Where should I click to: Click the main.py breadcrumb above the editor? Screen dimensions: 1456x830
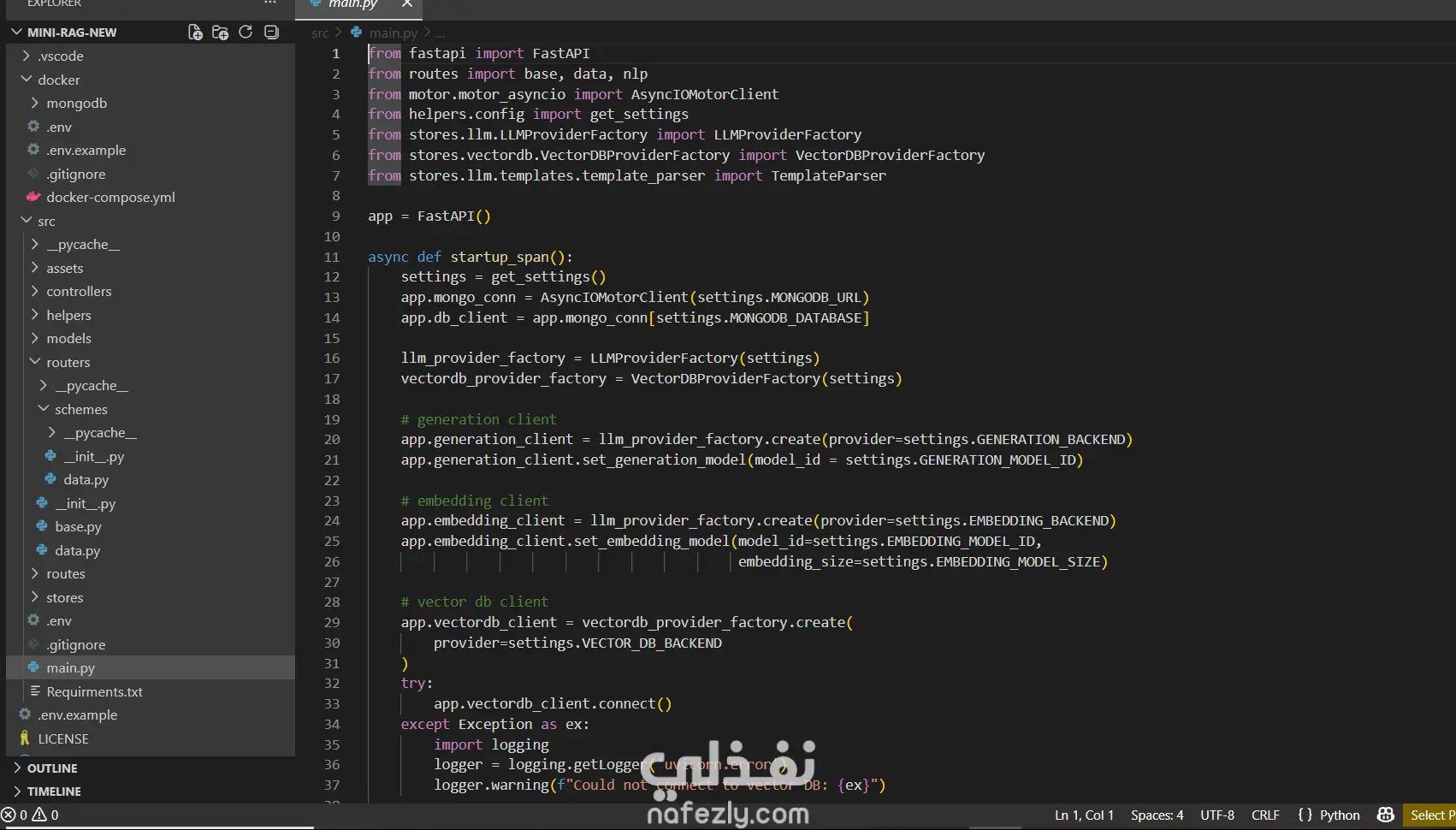pos(393,33)
